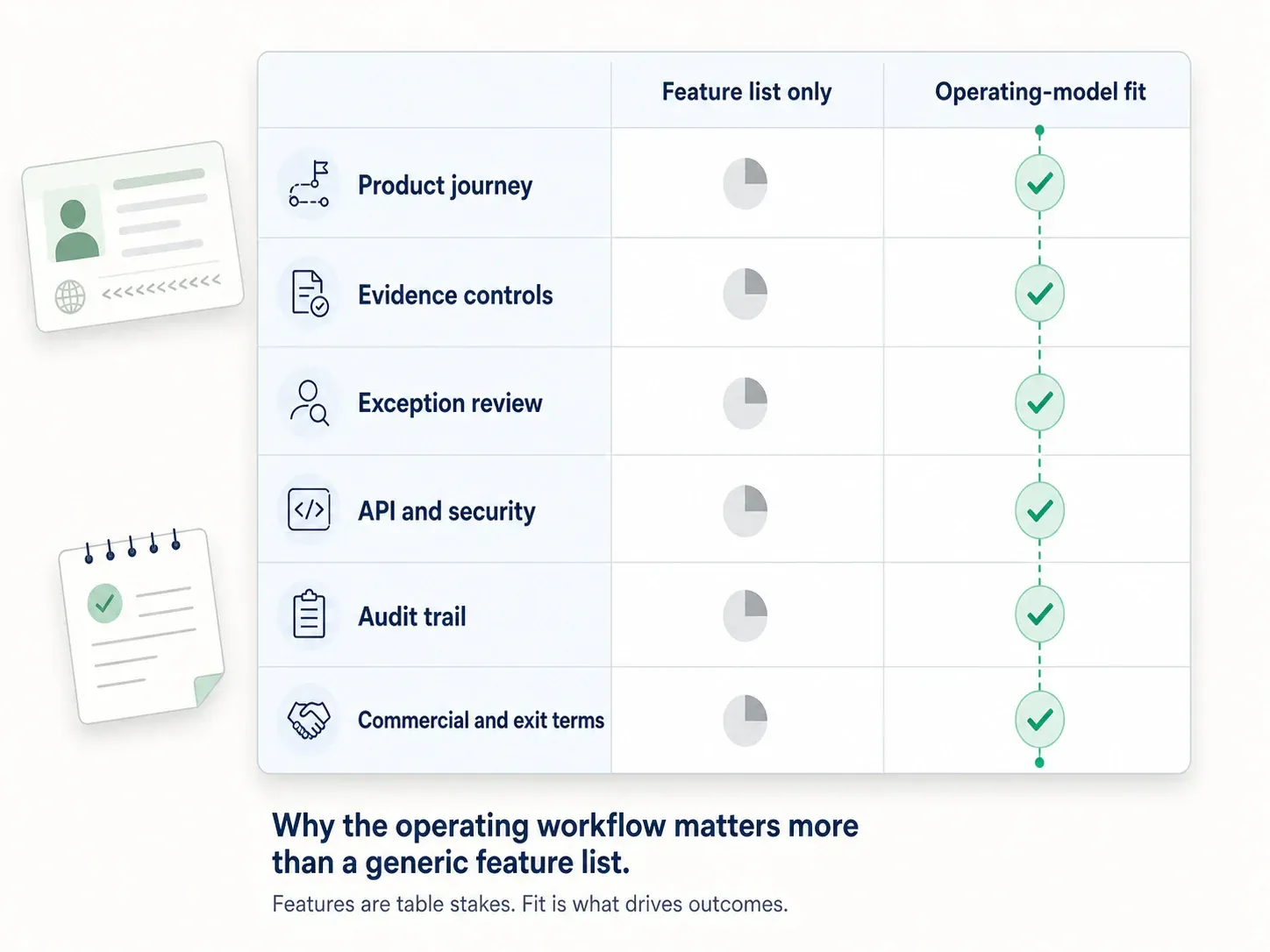Click the green check circle on notepad
Image resolution: width=1270 pixels, height=952 pixels.
point(104,603)
